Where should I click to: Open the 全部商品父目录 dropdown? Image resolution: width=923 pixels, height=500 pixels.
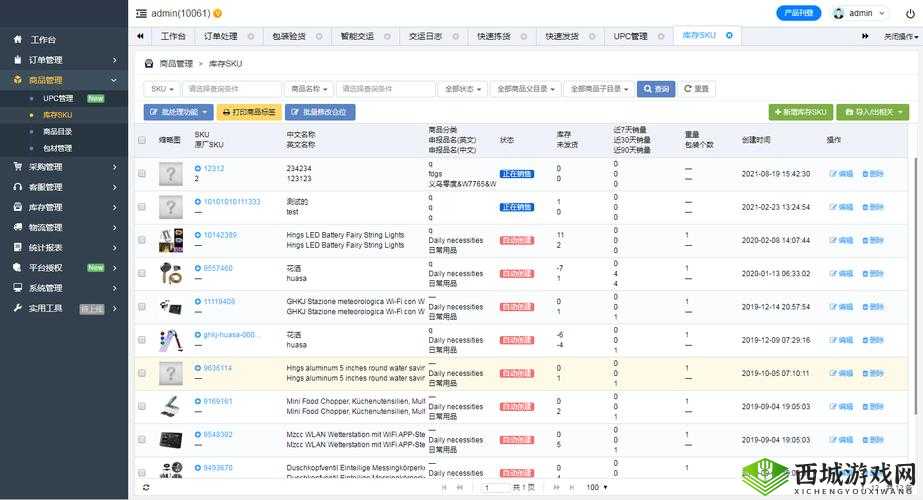[x=526, y=89]
